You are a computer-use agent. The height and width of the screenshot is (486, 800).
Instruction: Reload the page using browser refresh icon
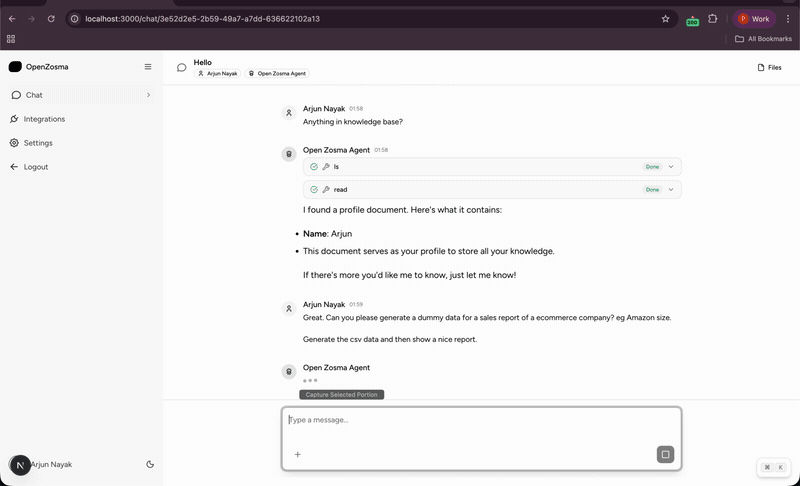point(51,19)
